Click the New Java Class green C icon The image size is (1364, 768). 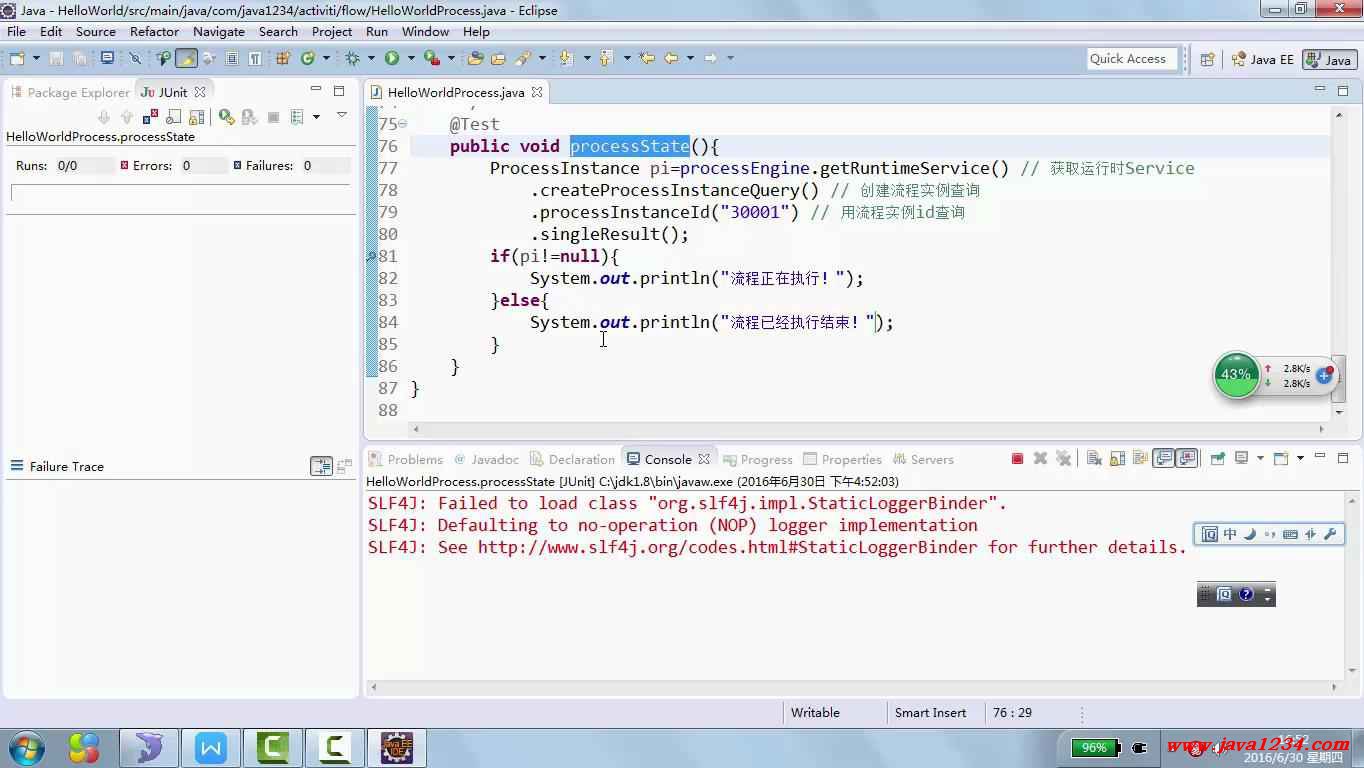pos(307,58)
